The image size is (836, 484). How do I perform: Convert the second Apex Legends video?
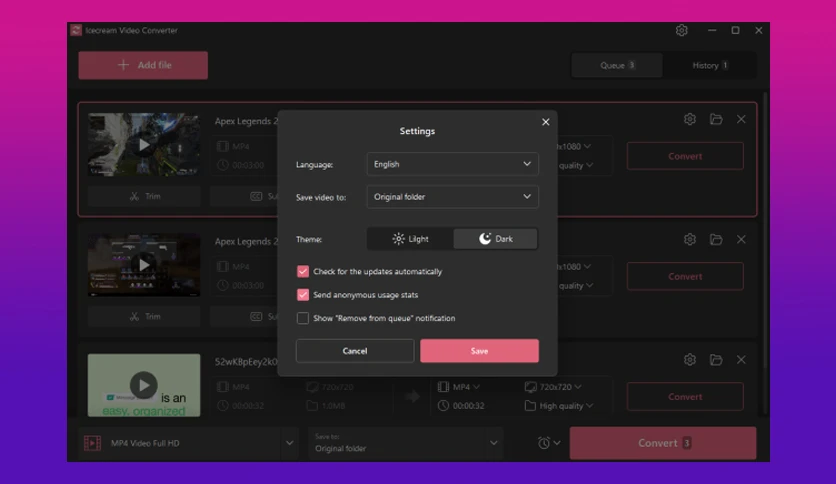685,276
